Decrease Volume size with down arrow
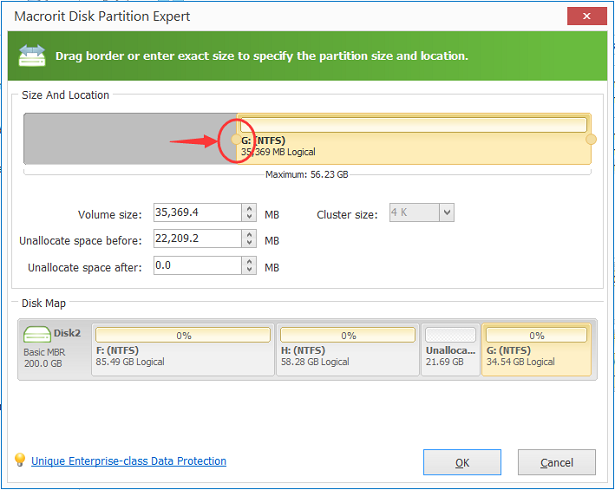 [x=249, y=217]
